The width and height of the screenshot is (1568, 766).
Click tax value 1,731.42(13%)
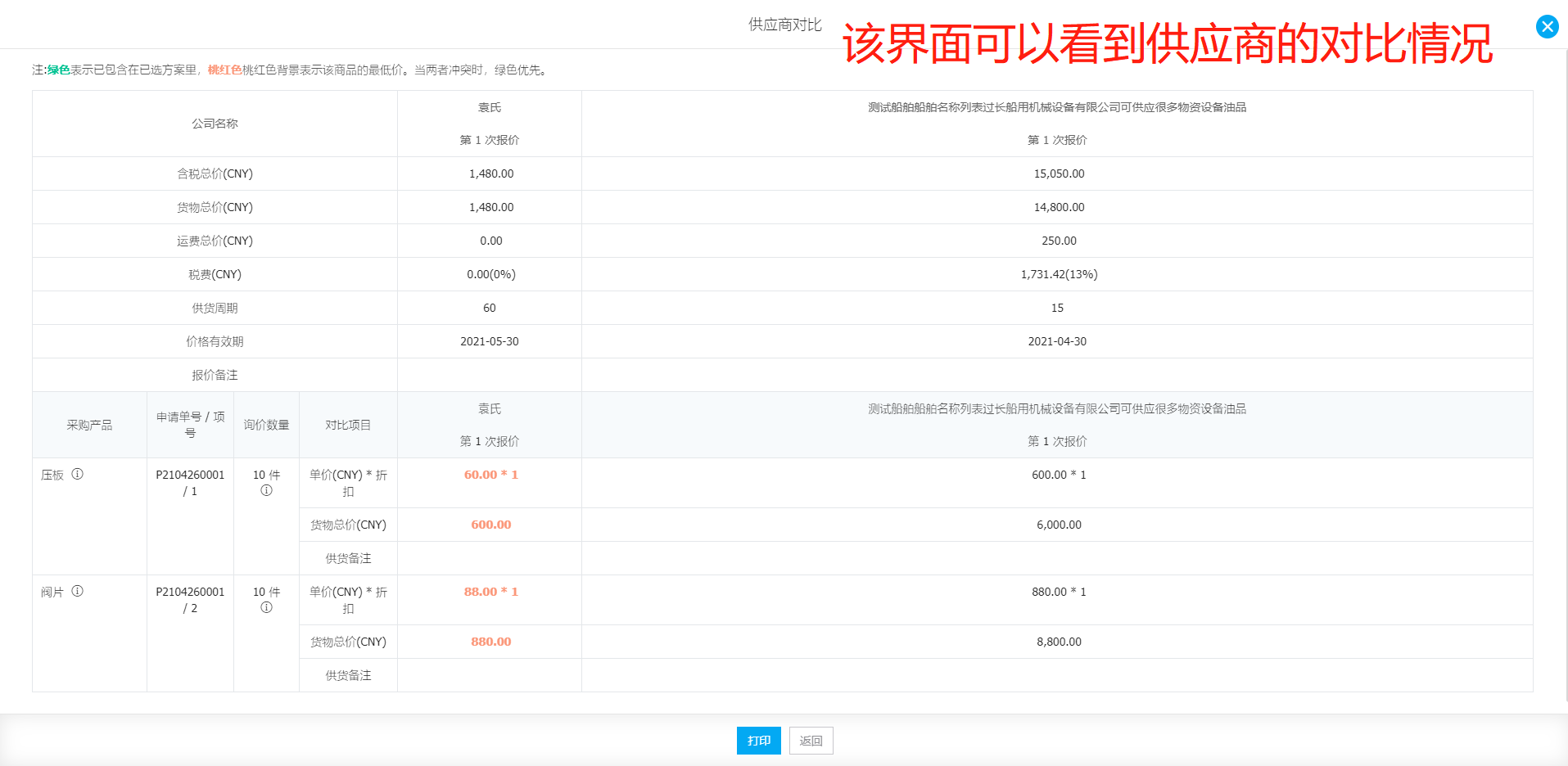(x=1059, y=274)
